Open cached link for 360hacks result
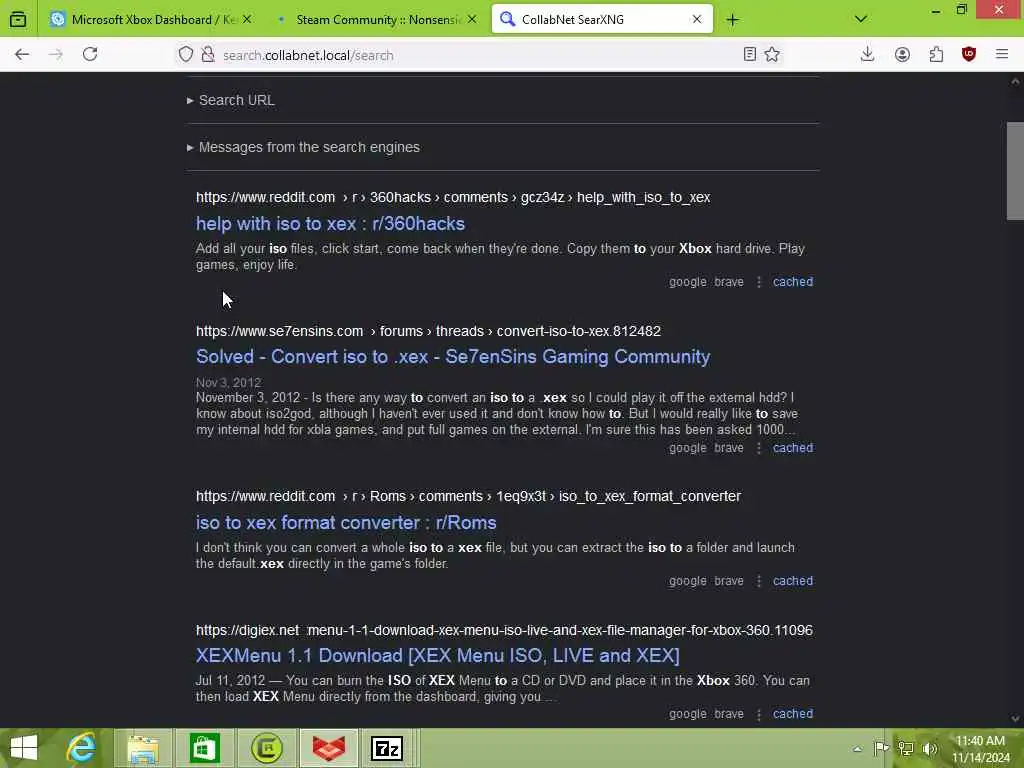 click(x=793, y=282)
